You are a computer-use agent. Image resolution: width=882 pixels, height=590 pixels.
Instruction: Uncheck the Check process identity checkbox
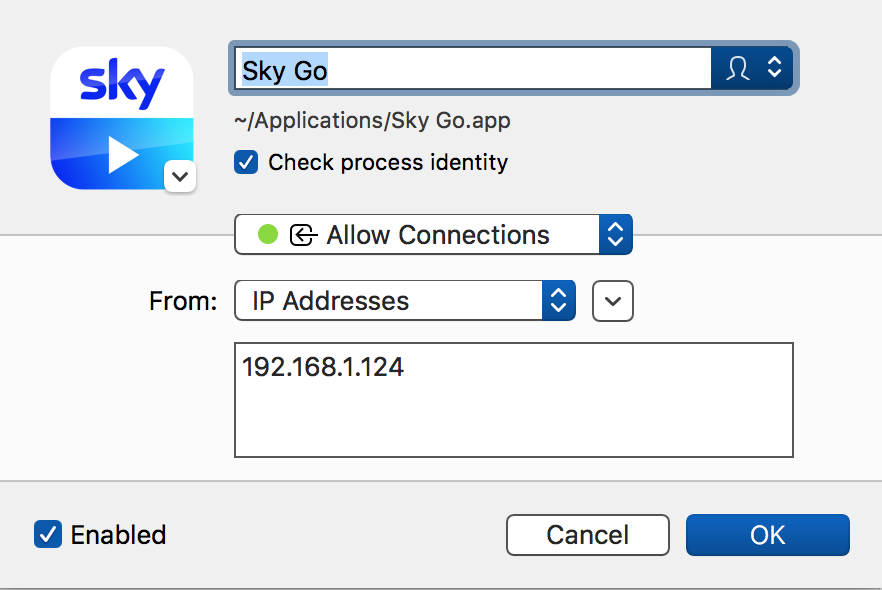pos(246,162)
